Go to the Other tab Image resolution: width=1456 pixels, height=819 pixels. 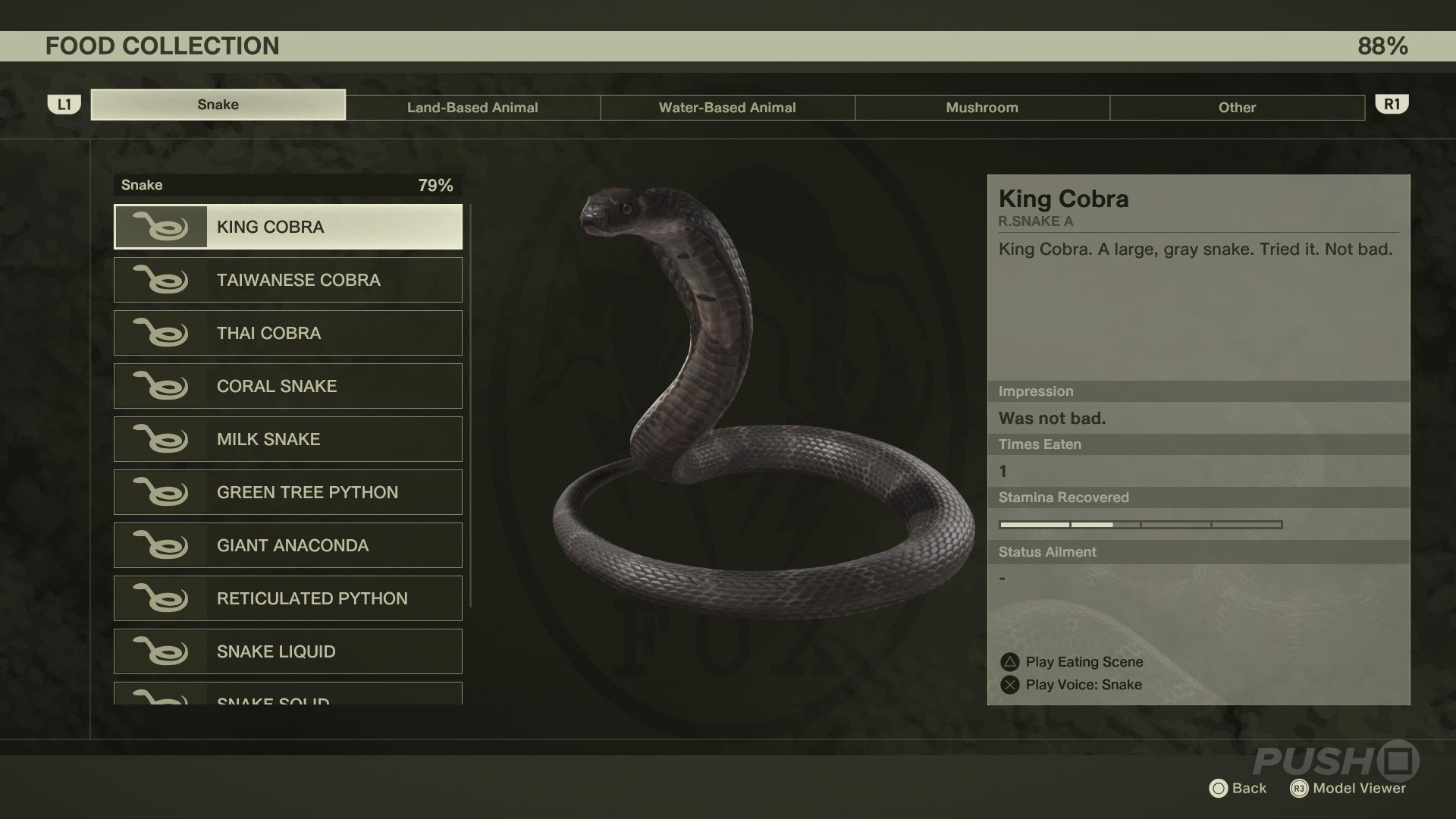[x=1237, y=108]
